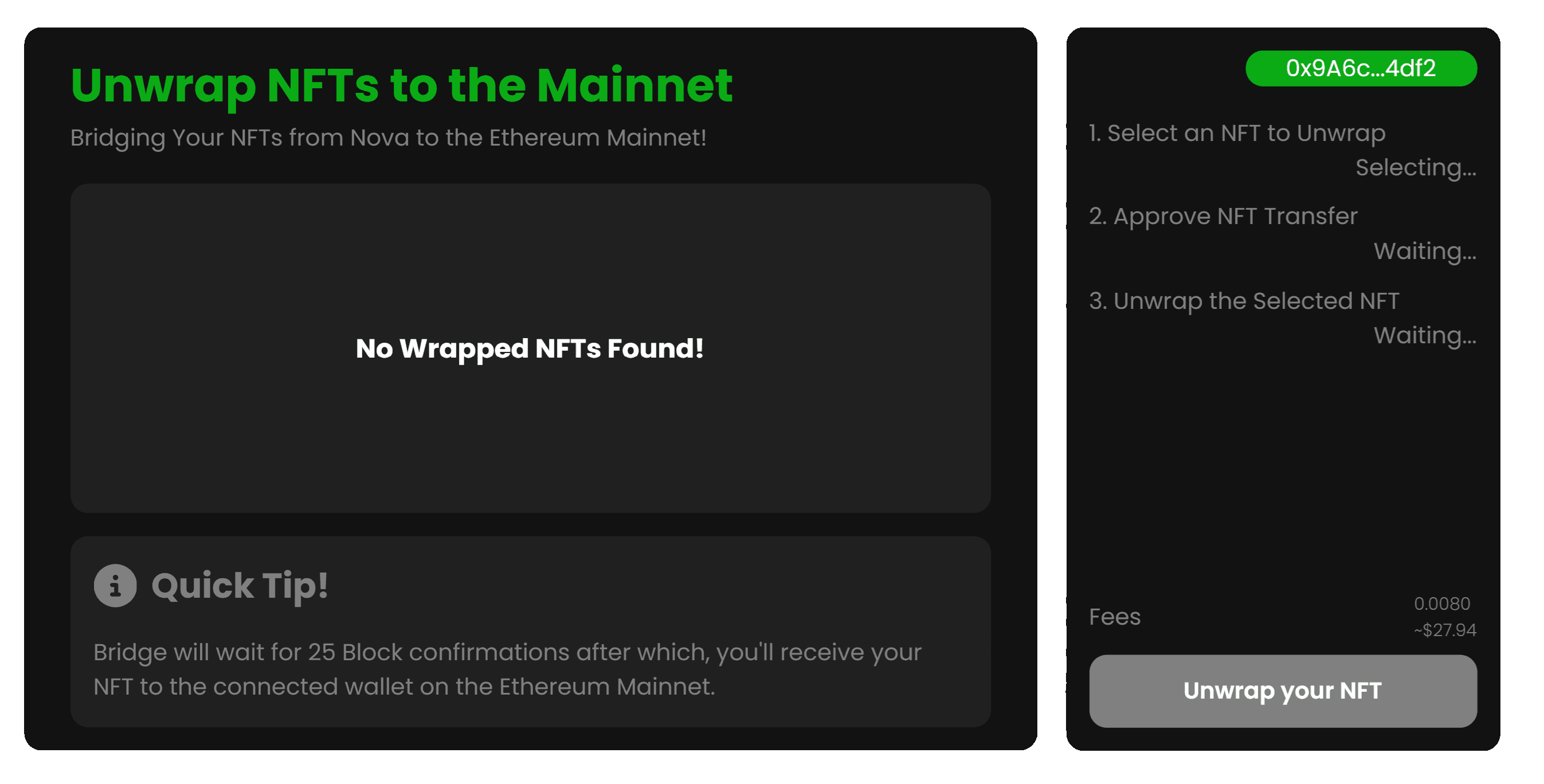Click empty space above the Fees row
Image resolution: width=1544 pixels, height=784 pixels.
pyautogui.click(x=1283, y=480)
